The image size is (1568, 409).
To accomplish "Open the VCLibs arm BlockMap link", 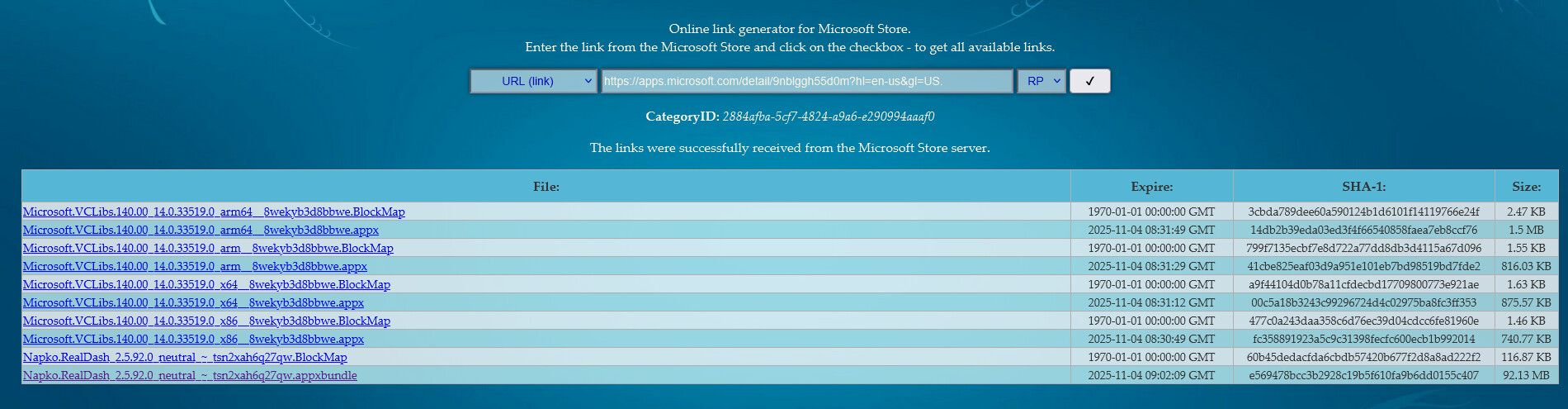I will click(x=208, y=249).
